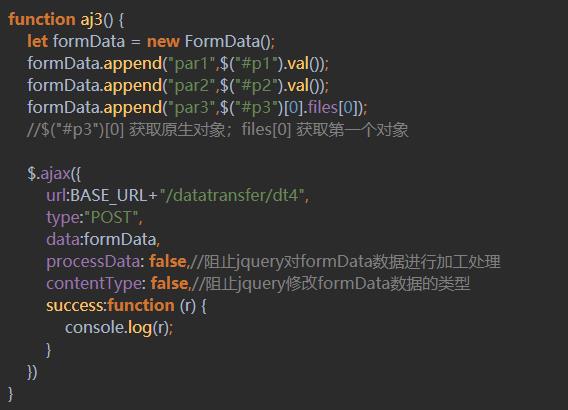
Task: Click console.log(r) statement
Action: [x=119, y=328]
